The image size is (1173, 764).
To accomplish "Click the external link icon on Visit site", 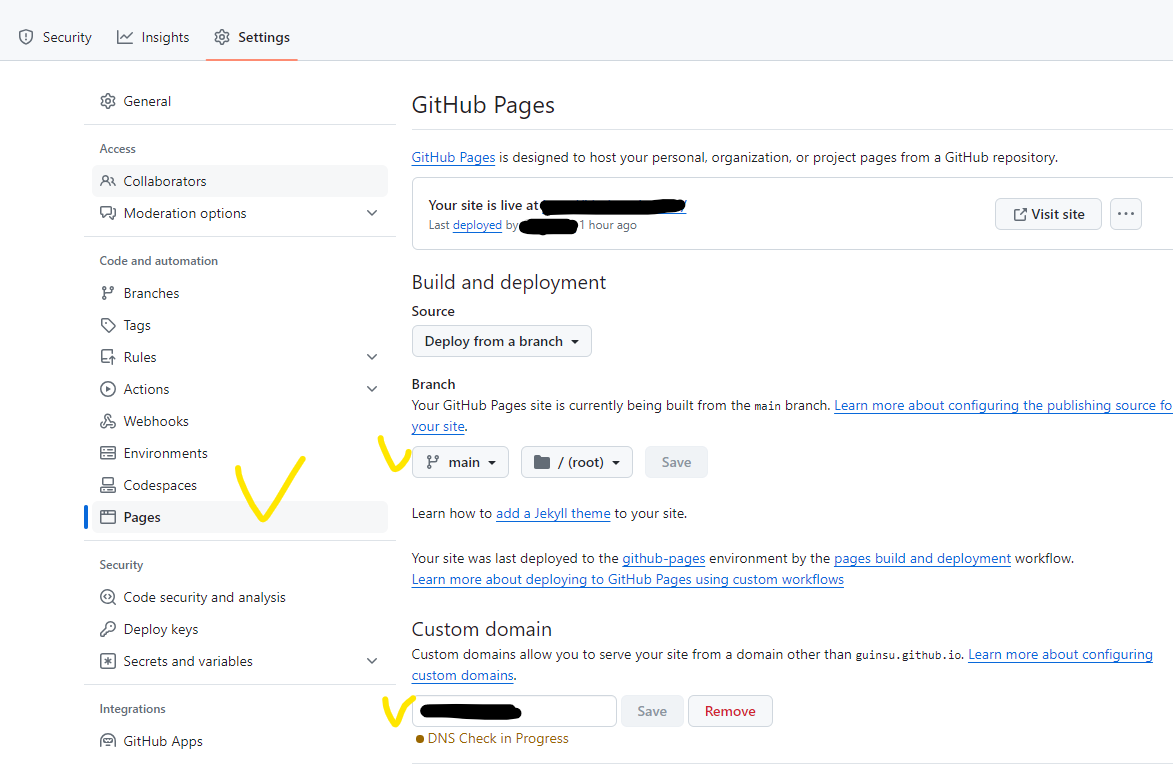I will [1020, 215].
